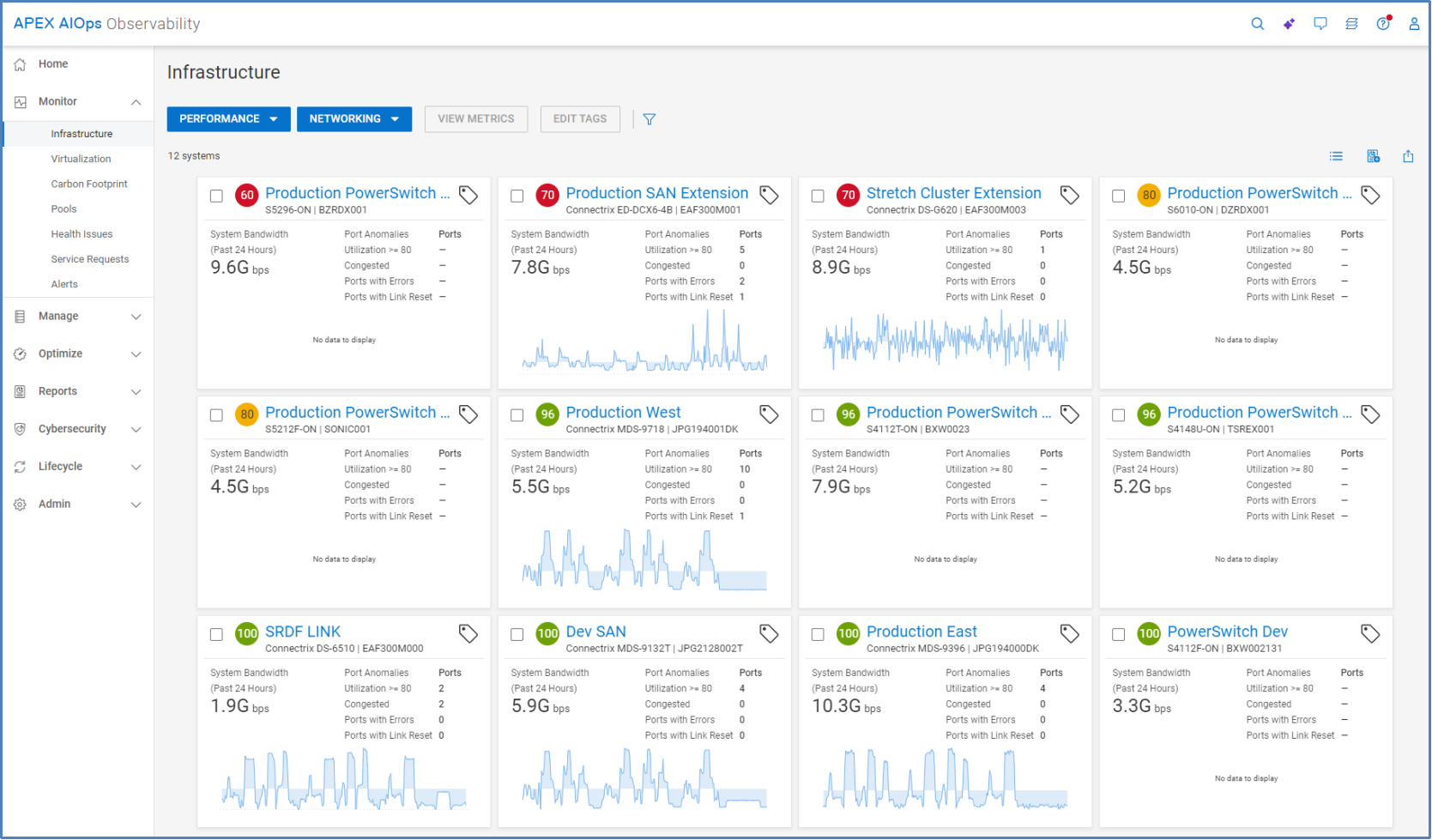This screenshot has height=840, width=1432.
Task: Open Pools menu item
Action: [x=63, y=208]
